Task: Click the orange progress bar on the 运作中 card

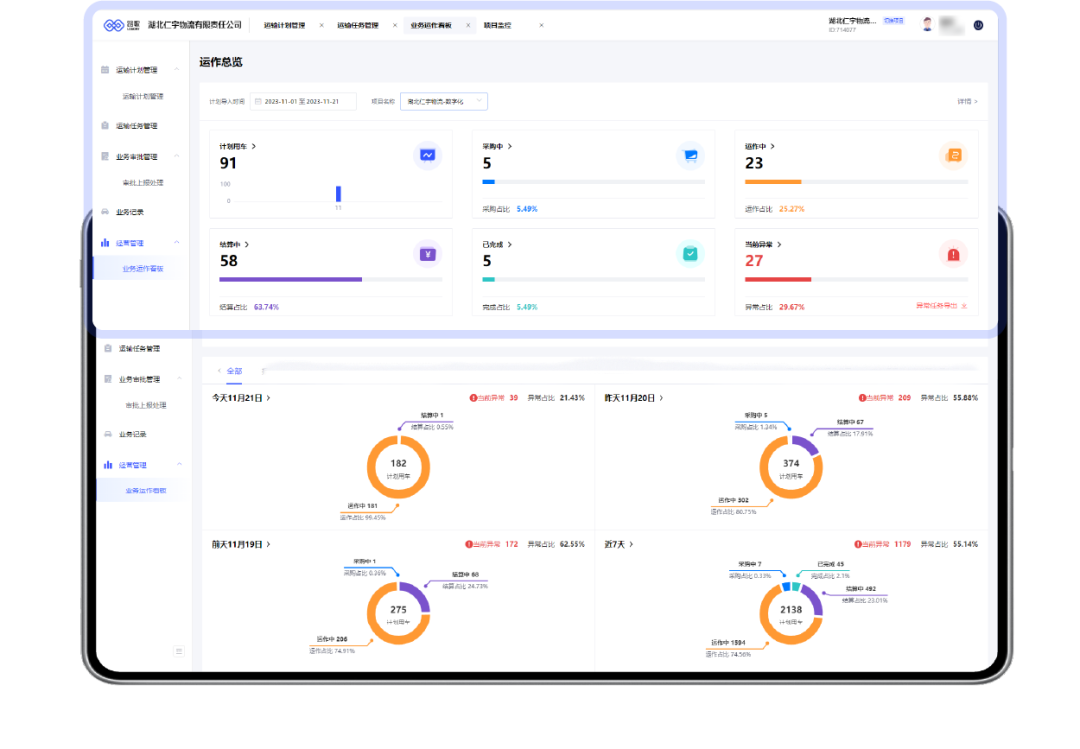Action: pos(773,182)
